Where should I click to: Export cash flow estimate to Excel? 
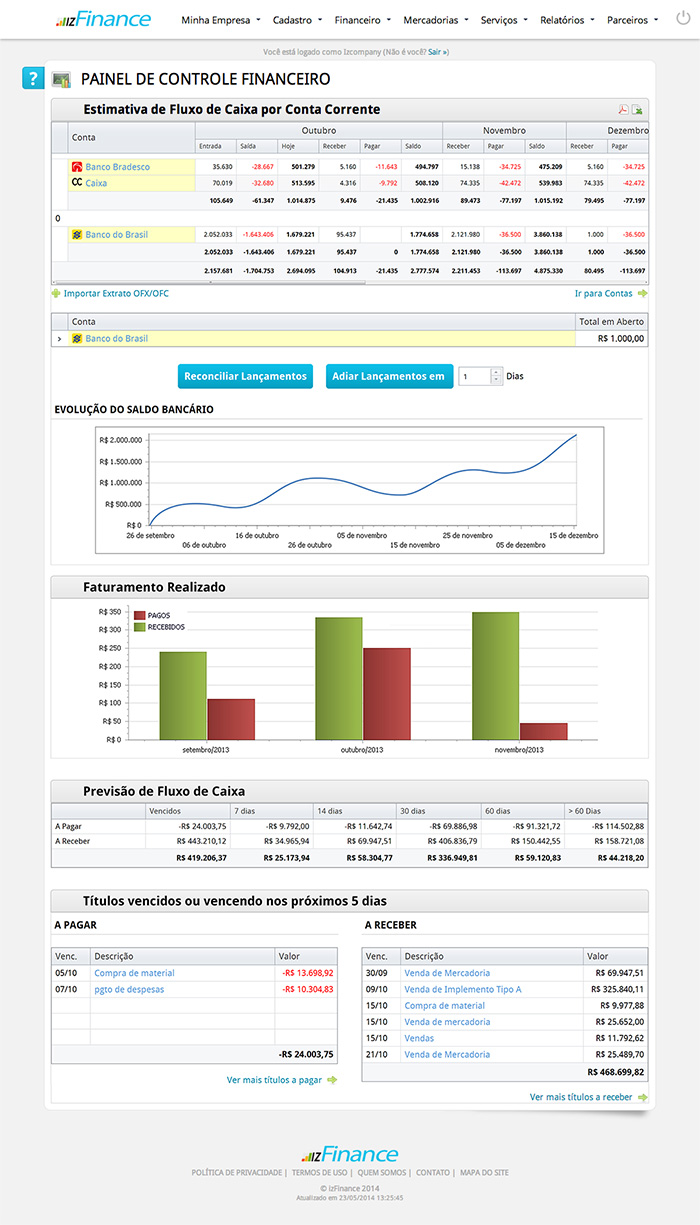tap(637, 110)
